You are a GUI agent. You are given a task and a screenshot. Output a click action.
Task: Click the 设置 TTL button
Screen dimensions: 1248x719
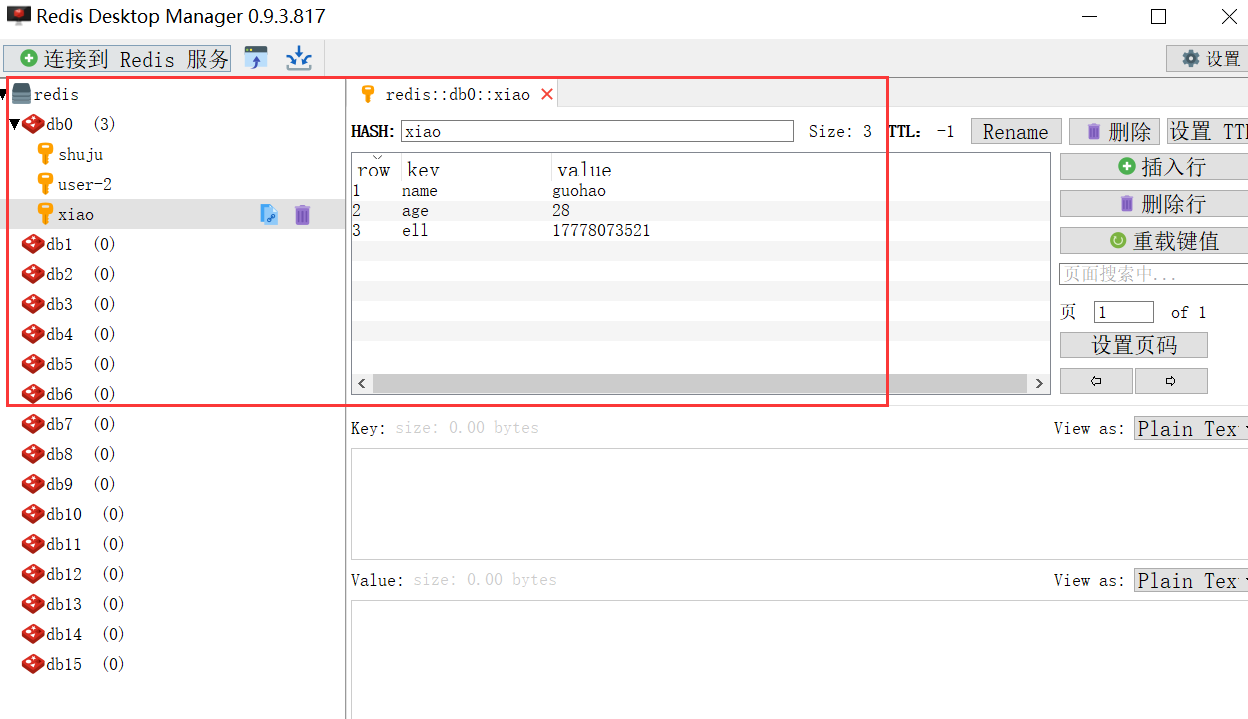(x=1207, y=131)
